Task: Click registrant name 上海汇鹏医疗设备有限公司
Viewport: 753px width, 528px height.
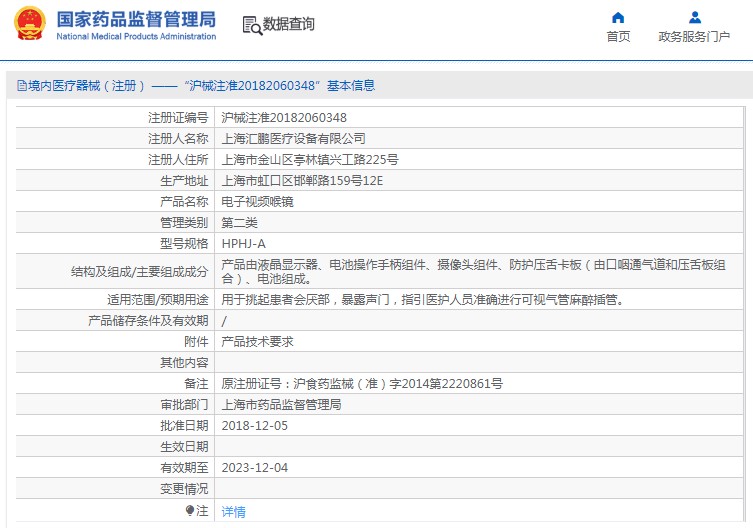Action: click(x=293, y=138)
